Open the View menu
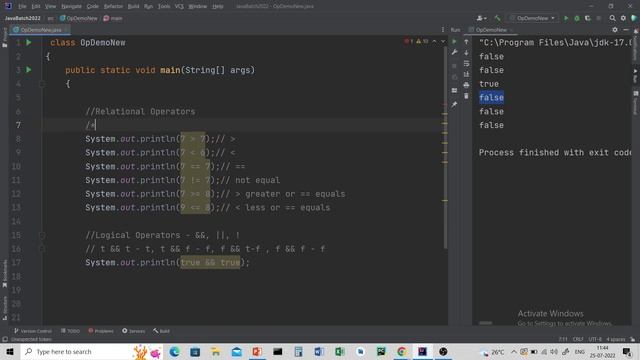This screenshot has width=640, height=360. tap(50, 6)
